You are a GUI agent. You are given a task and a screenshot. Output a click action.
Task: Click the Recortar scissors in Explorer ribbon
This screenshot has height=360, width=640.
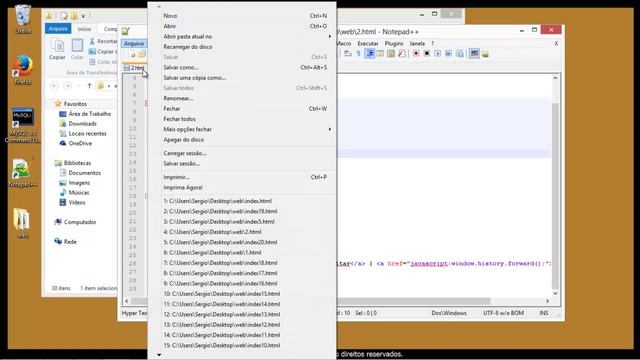(x=92, y=41)
